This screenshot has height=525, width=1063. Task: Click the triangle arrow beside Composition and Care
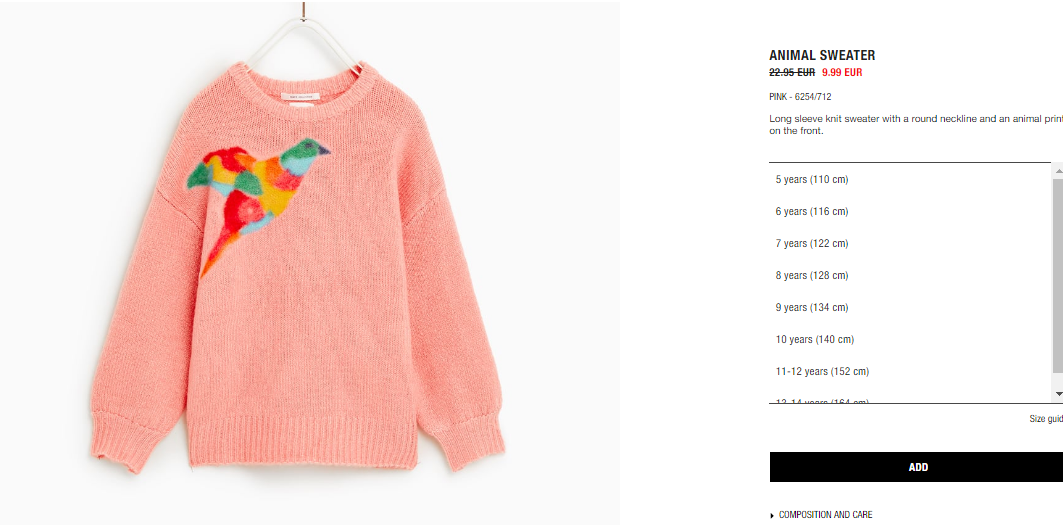coord(772,516)
